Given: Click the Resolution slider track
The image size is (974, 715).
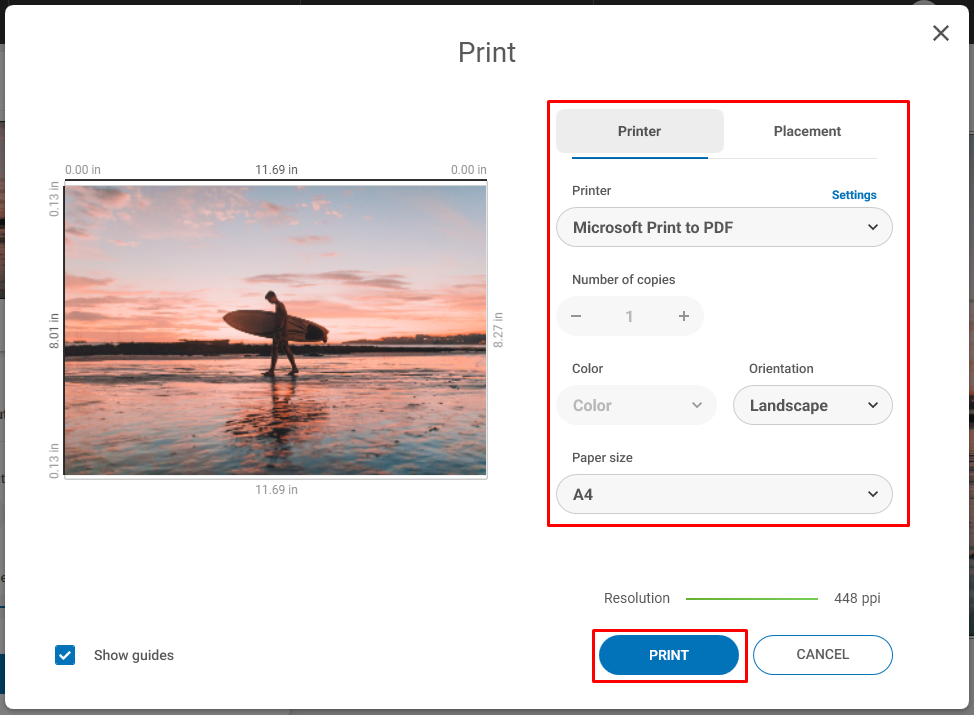Looking at the screenshot, I should pos(751,598).
